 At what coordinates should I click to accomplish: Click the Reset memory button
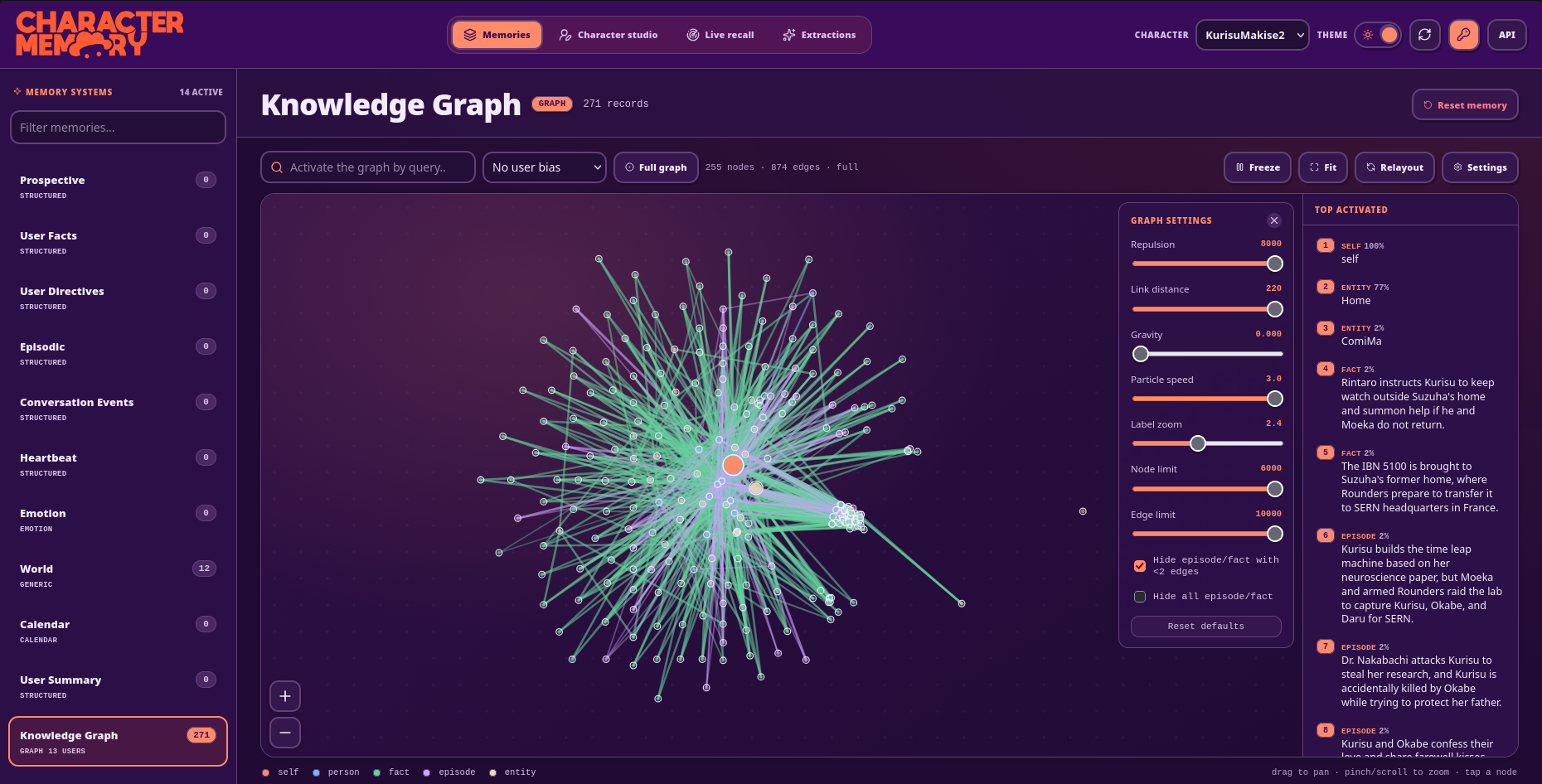pos(1465,105)
